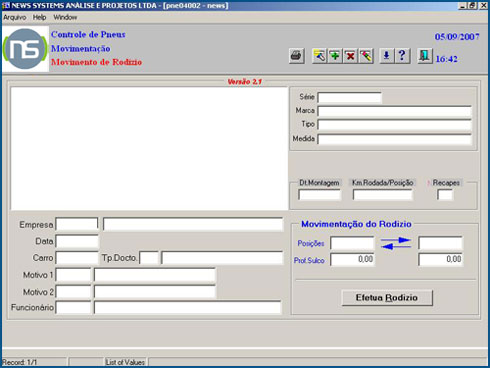
Task: Click the printer icon in the toolbar
Action: pyautogui.click(x=296, y=56)
